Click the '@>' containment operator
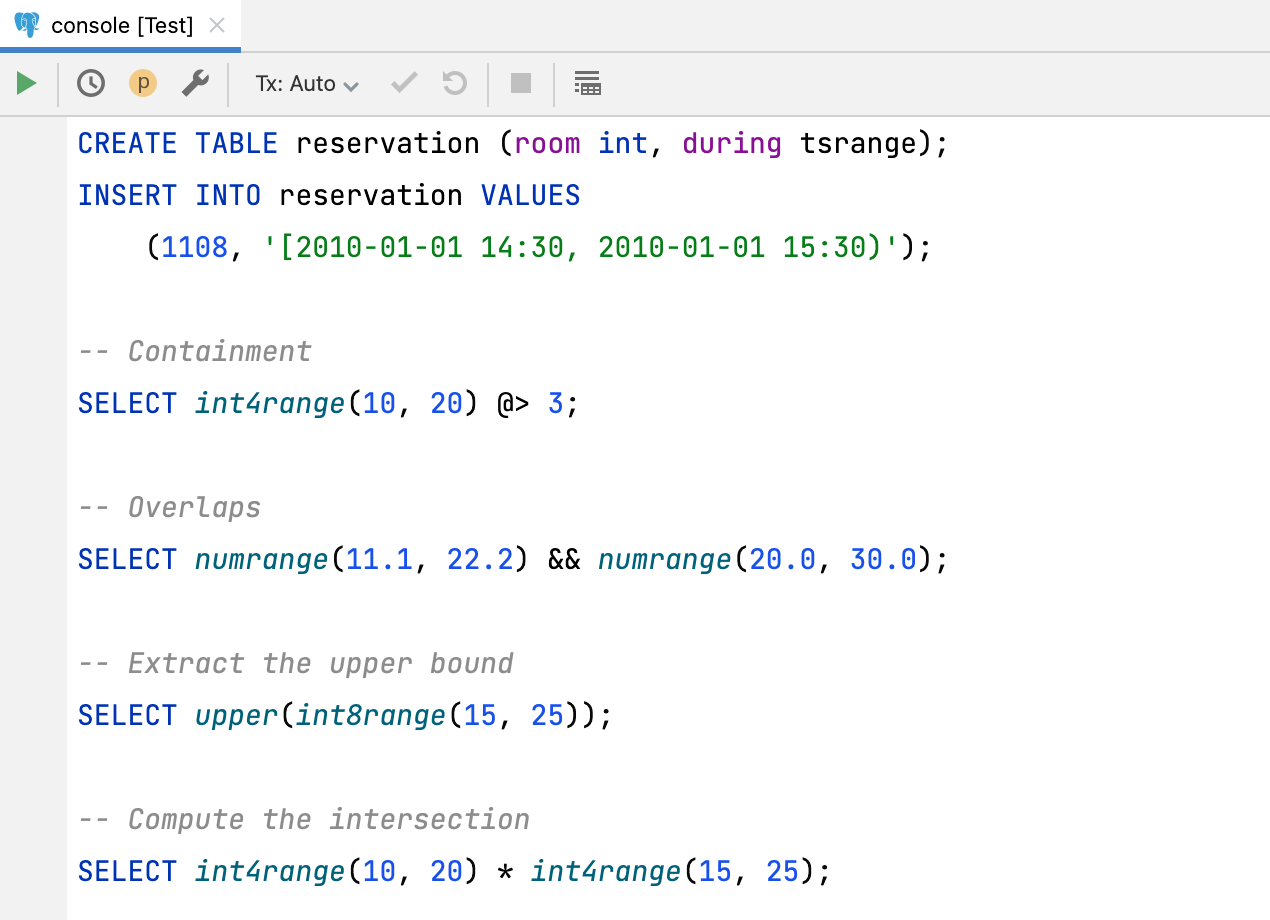1270x920 pixels. 513,404
